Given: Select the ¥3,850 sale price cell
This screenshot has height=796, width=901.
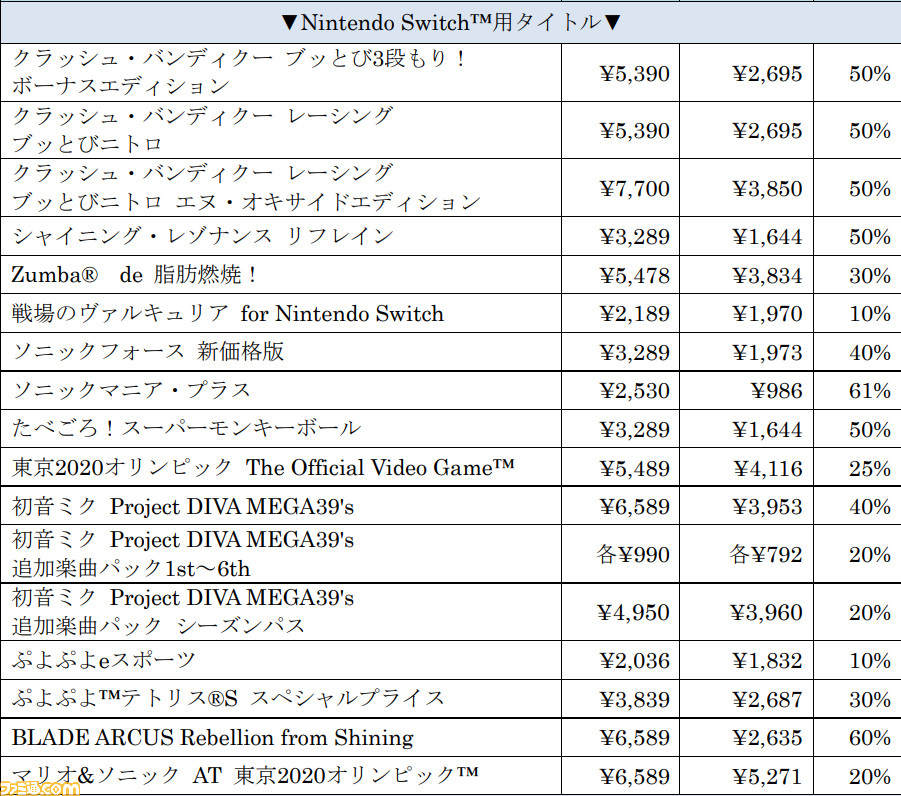Looking at the screenshot, I should [746, 188].
